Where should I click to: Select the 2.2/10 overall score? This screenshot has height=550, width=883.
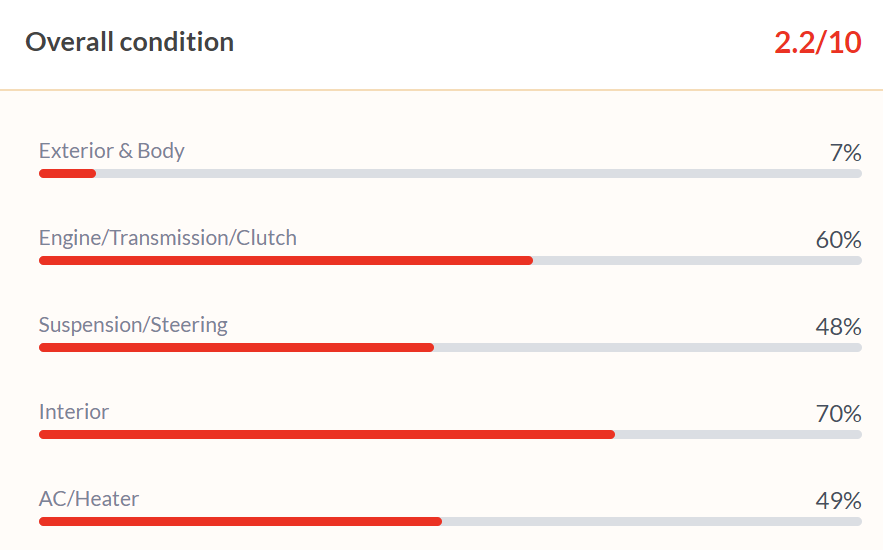tap(818, 42)
